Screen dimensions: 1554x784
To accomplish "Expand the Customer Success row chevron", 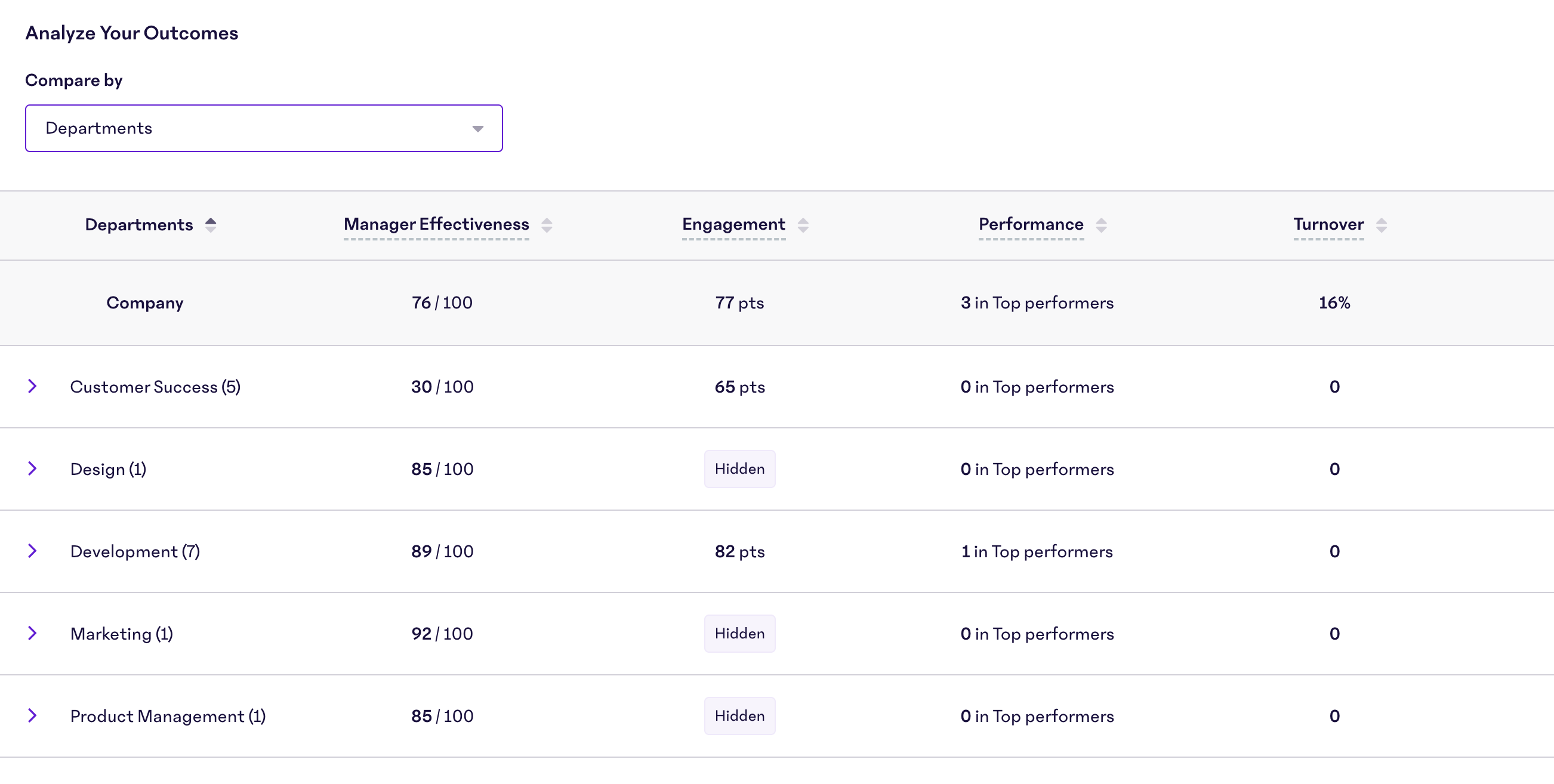I will tap(33, 386).
